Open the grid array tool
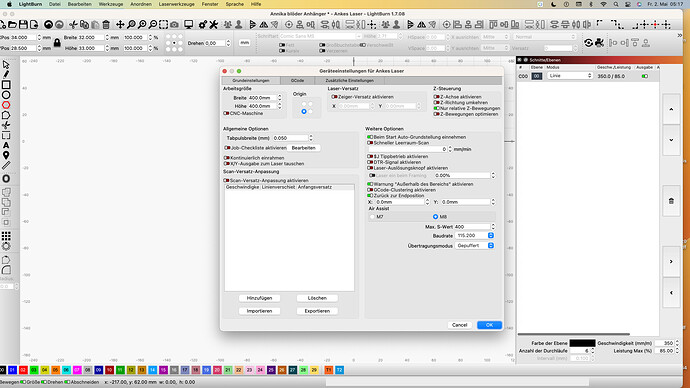The width and height of the screenshot is (690, 388). point(6,236)
